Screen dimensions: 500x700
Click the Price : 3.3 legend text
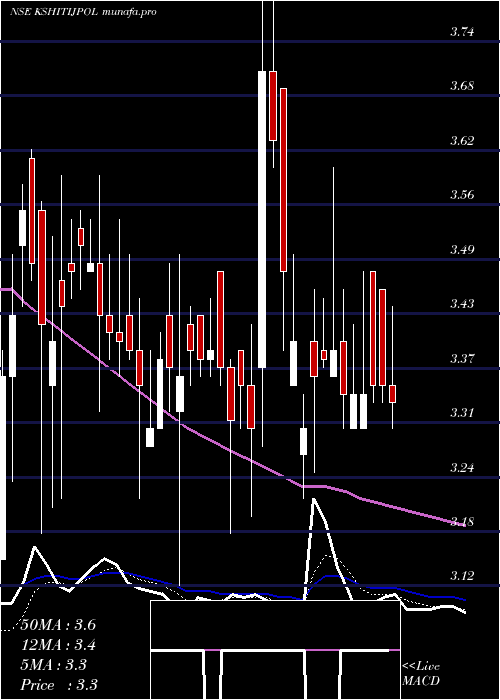tap(59, 685)
